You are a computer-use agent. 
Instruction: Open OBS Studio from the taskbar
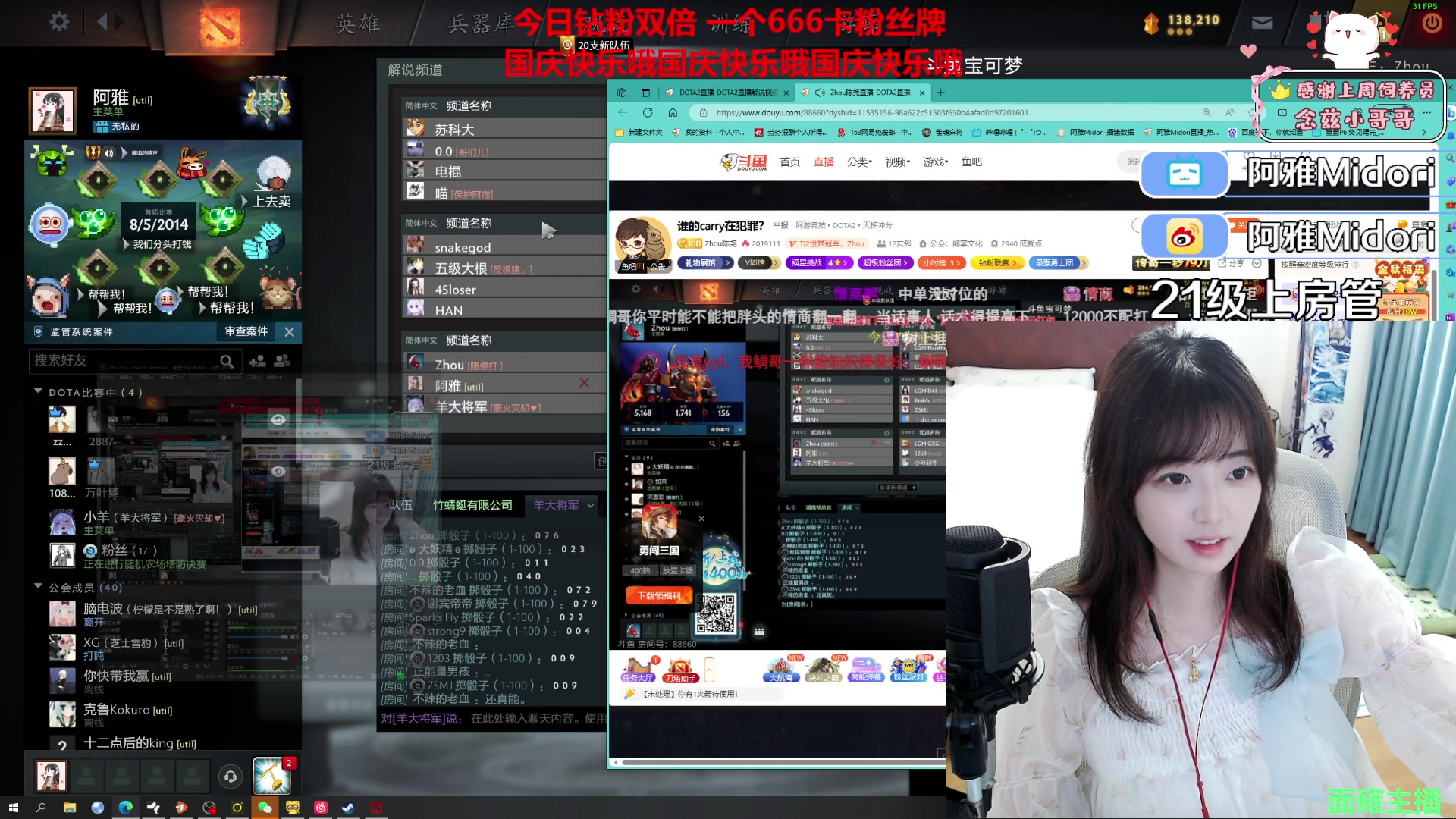click(209, 808)
